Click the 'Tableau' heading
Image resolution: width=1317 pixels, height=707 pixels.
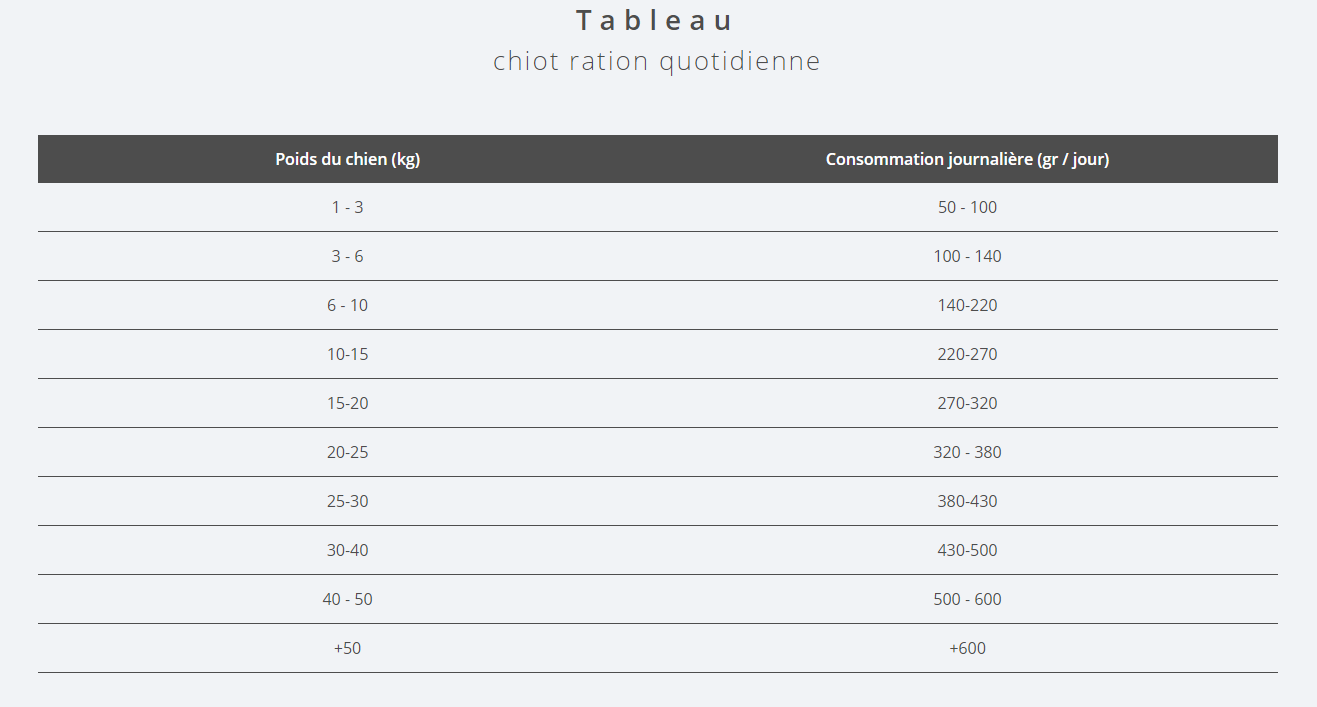click(656, 20)
